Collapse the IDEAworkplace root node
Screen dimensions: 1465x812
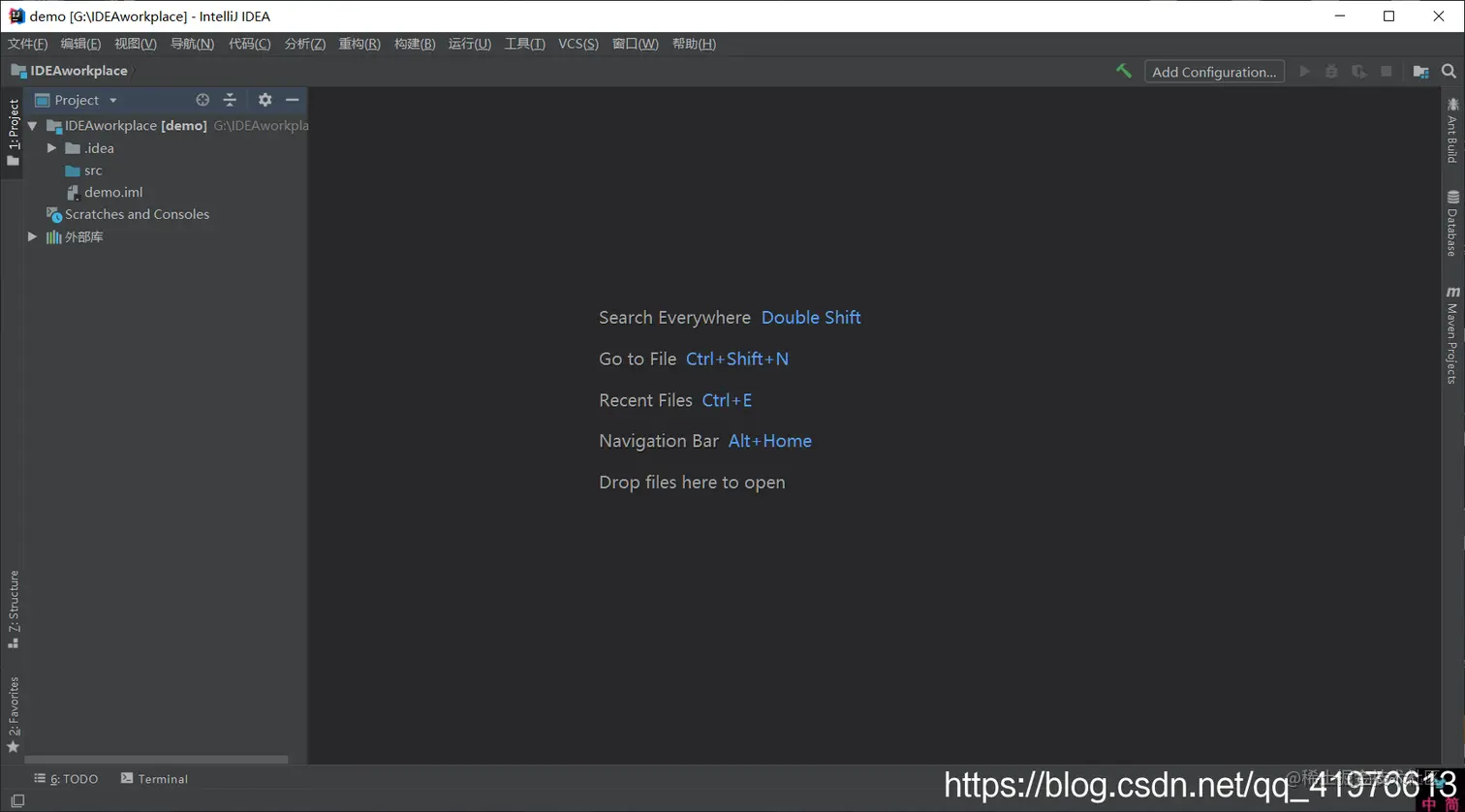tap(32, 126)
